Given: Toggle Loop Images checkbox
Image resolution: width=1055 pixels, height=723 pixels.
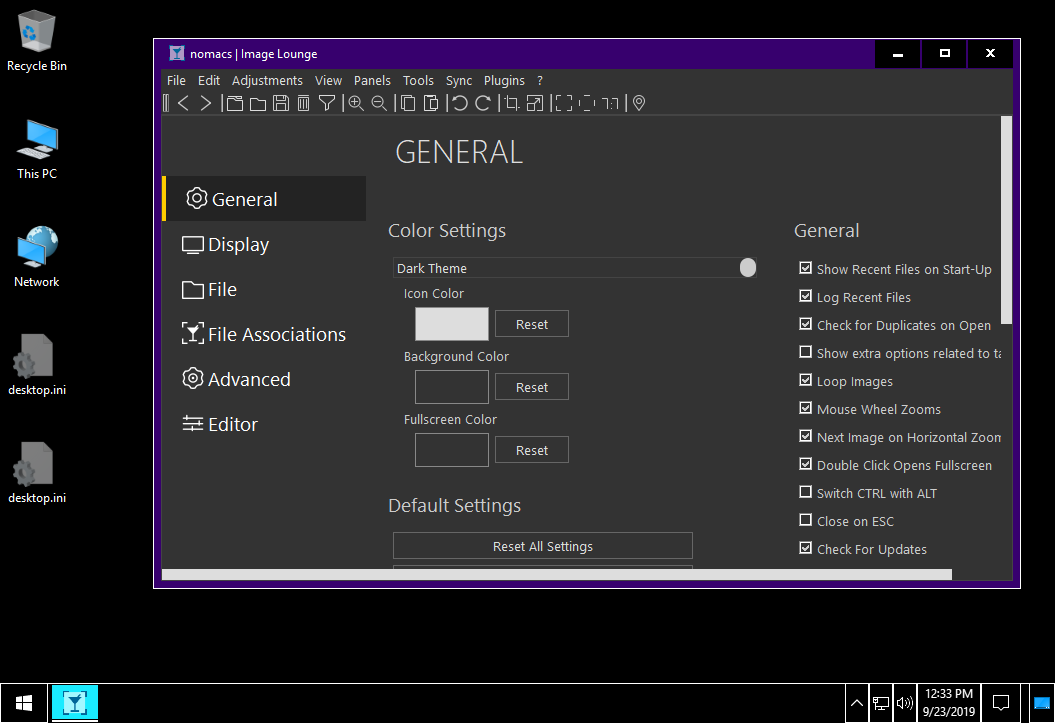Looking at the screenshot, I should [805, 380].
